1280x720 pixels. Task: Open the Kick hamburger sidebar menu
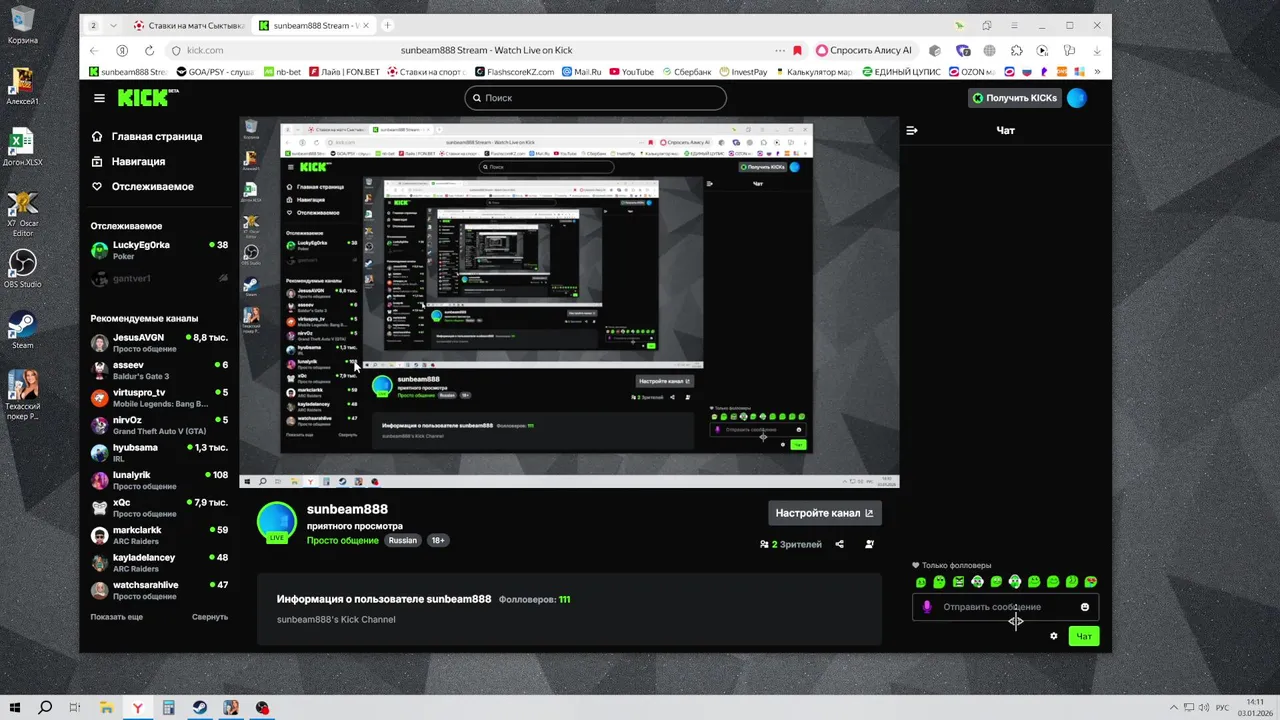pos(99,98)
